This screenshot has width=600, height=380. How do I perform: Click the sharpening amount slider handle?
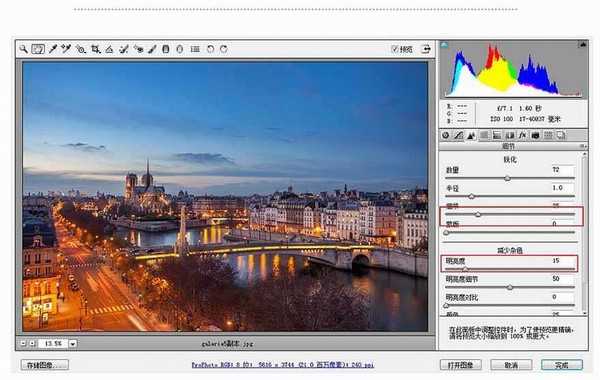click(507, 178)
